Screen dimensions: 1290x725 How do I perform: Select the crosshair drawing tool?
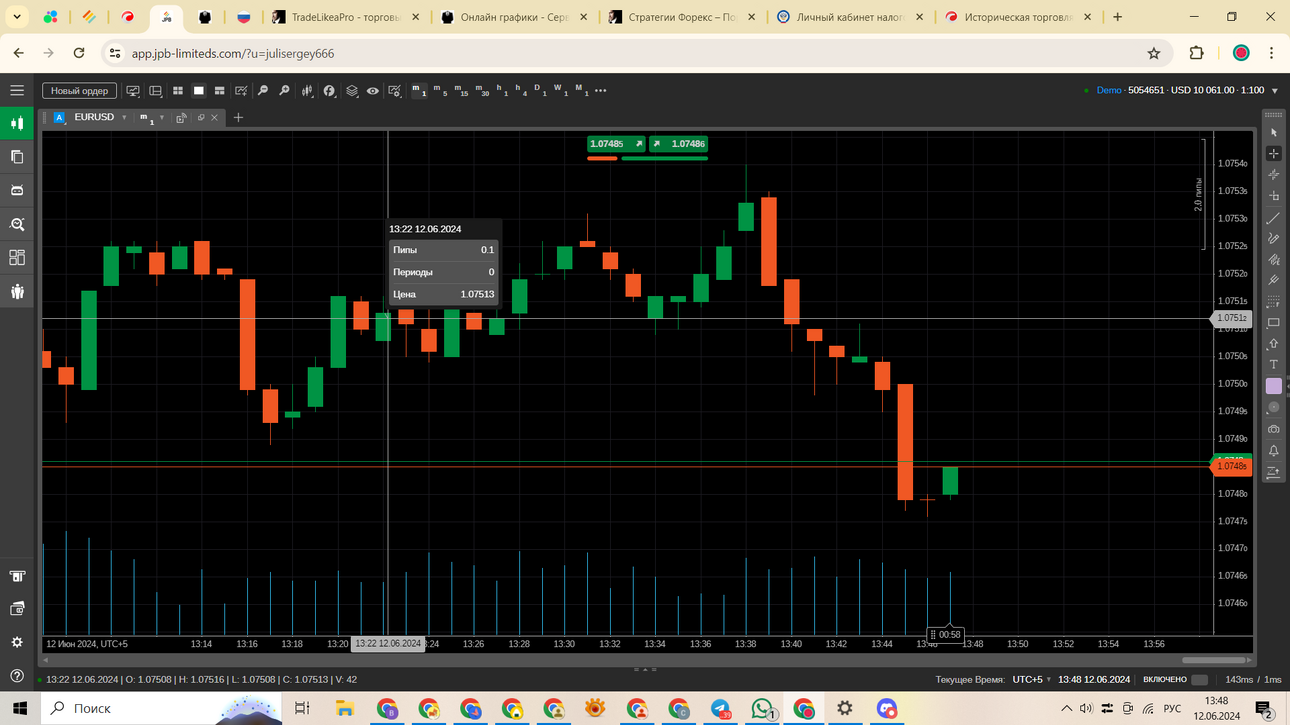[1273, 153]
